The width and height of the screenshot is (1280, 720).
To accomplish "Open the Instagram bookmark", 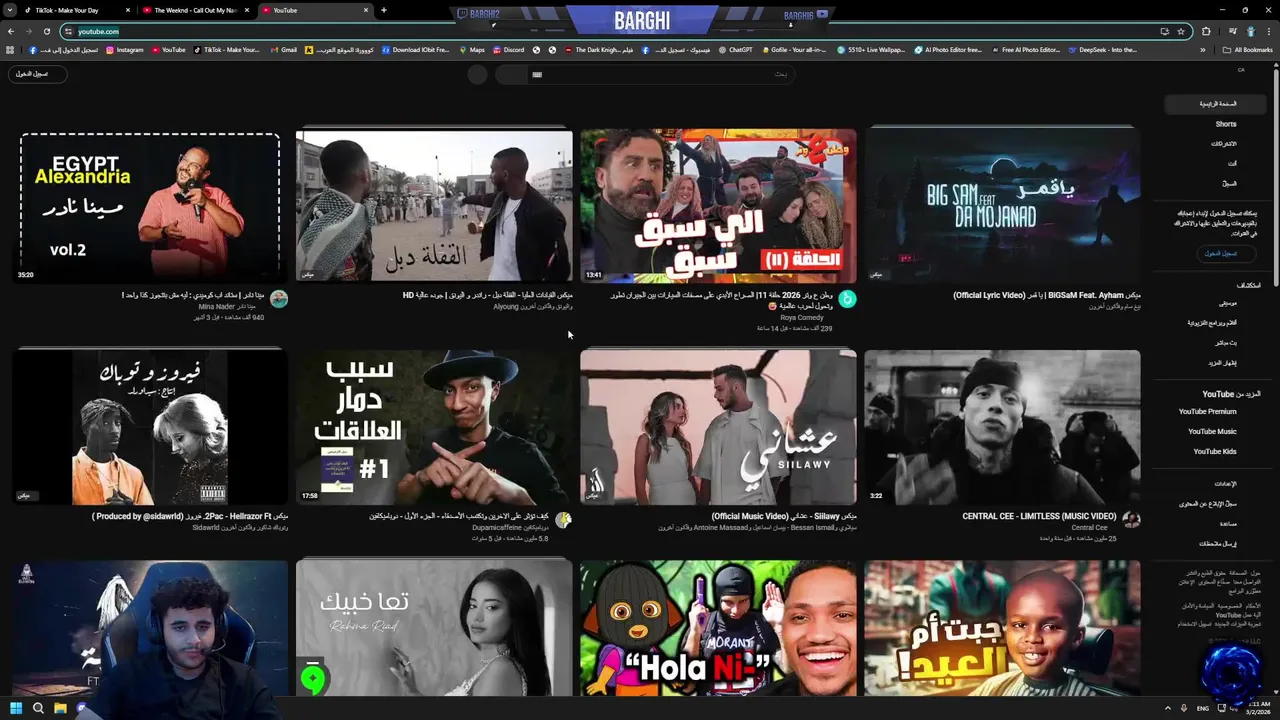I will pos(125,49).
